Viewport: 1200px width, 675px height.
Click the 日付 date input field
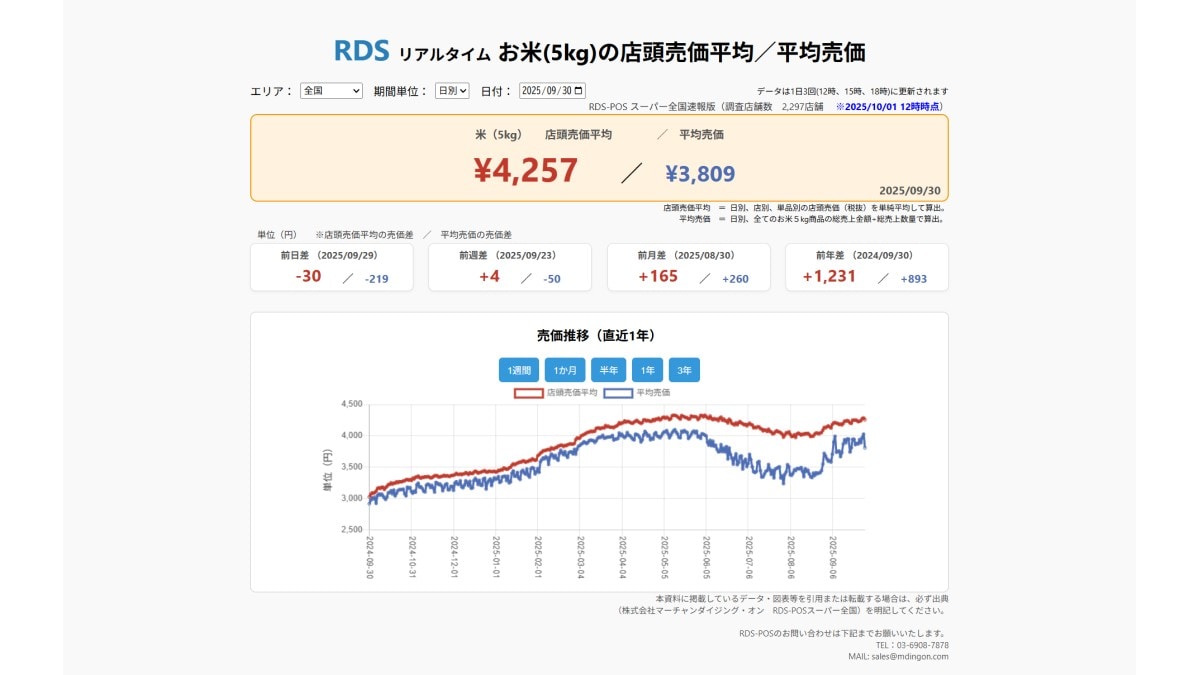pos(545,90)
